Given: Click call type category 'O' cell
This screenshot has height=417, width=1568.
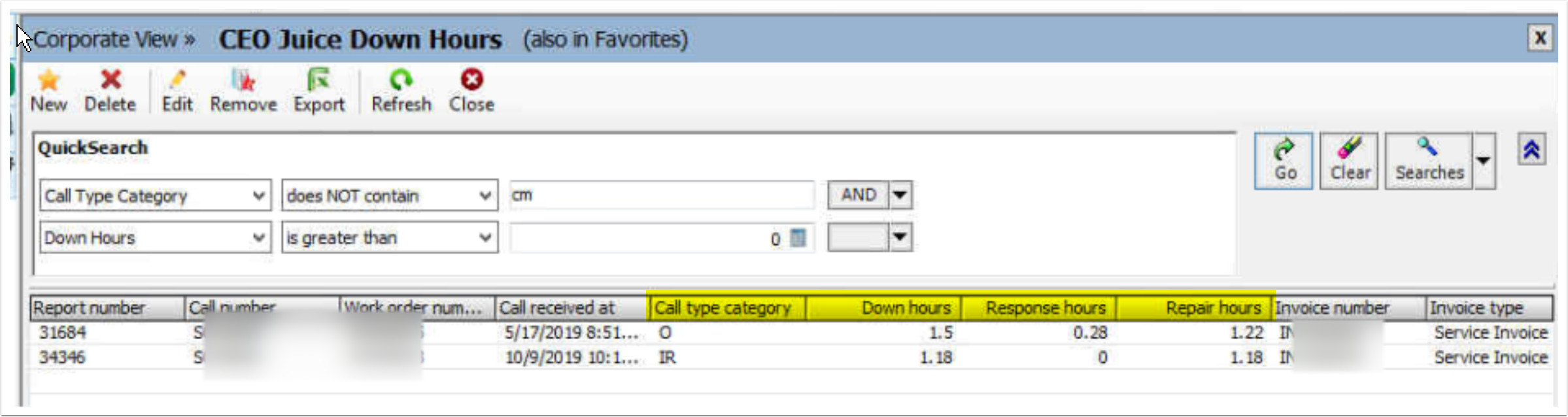Looking at the screenshot, I should 665,333.
